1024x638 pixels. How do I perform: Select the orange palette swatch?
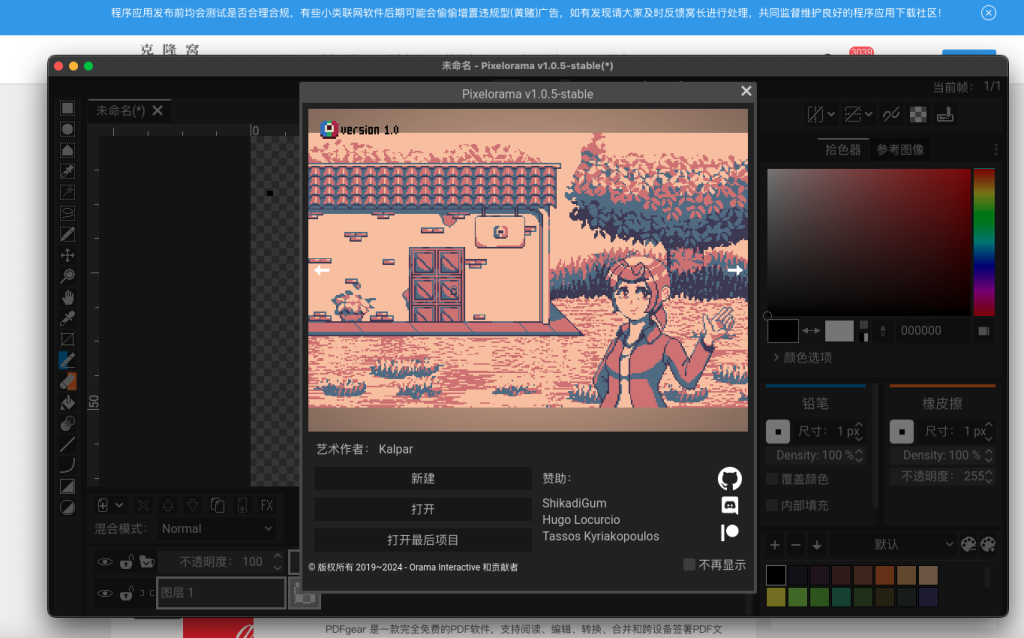[x=884, y=575]
